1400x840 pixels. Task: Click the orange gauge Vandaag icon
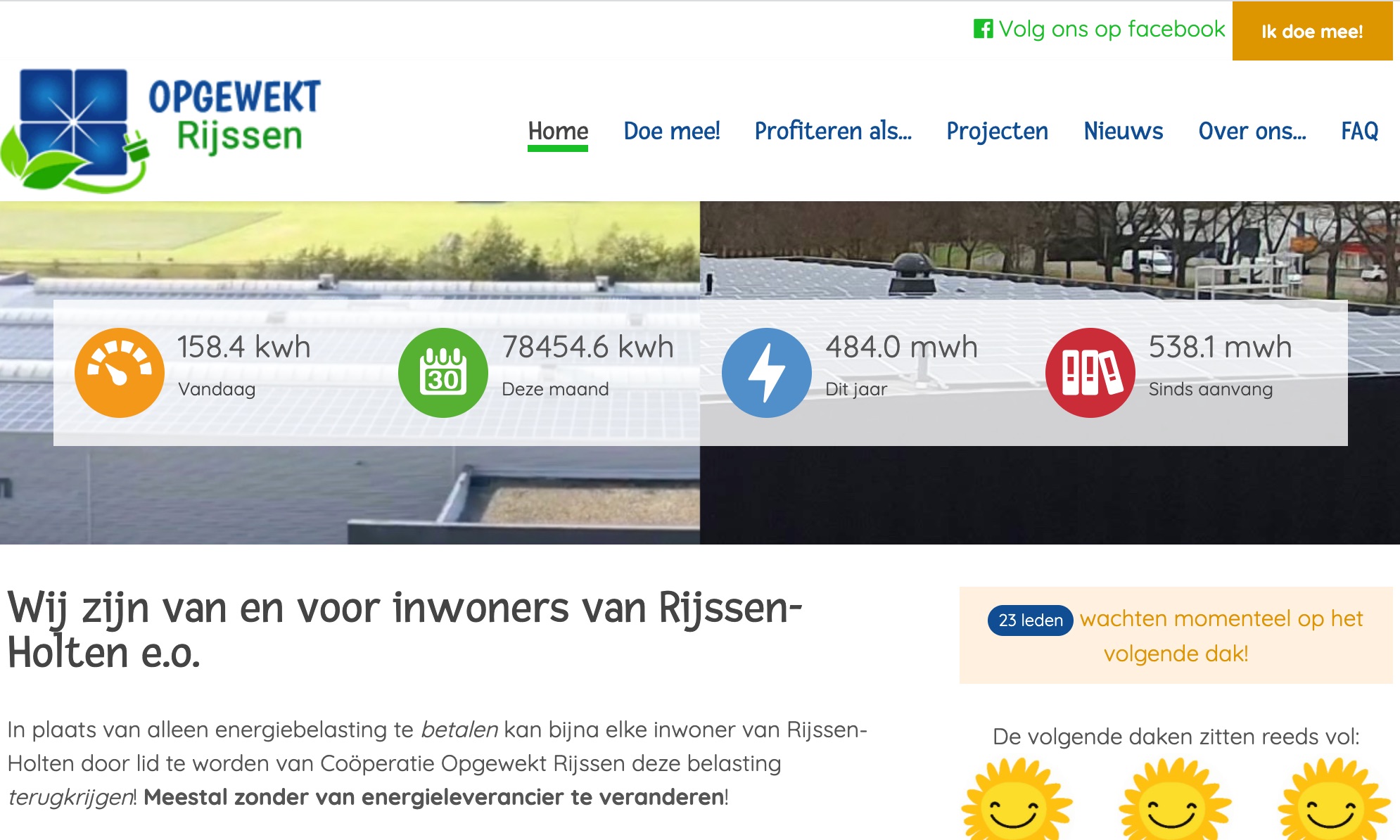coord(120,373)
